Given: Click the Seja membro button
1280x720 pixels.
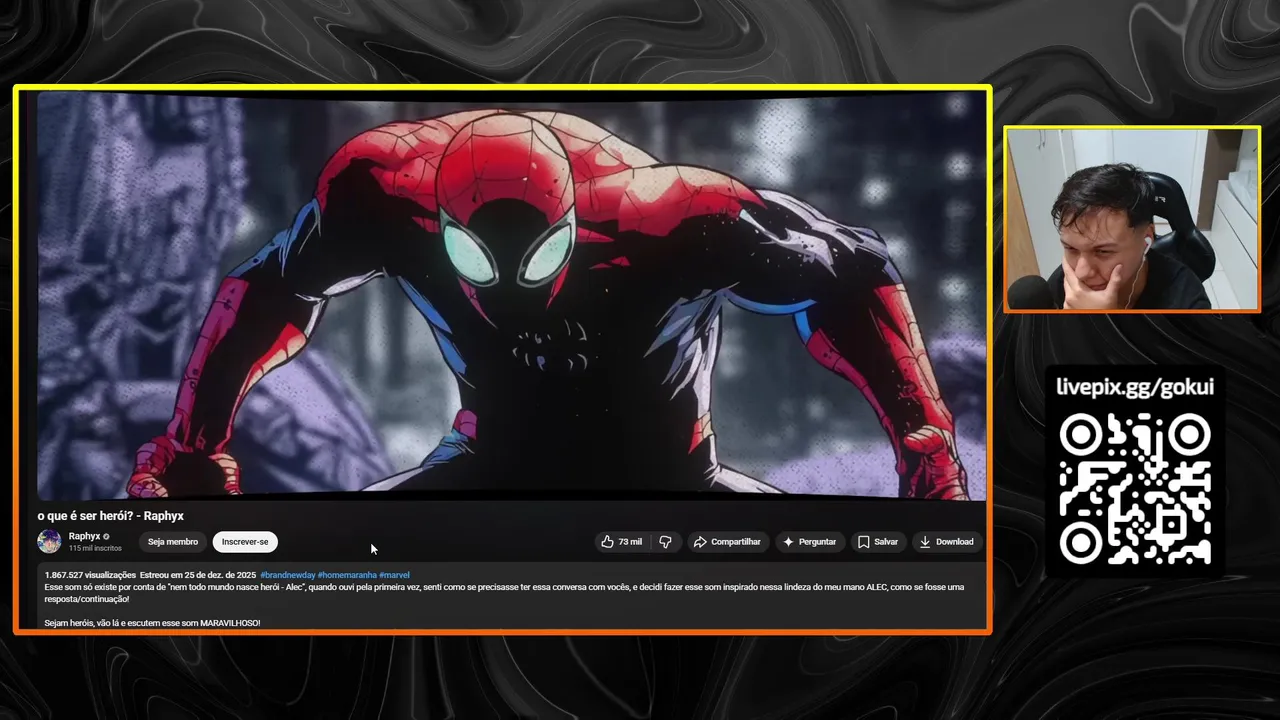Looking at the screenshot, I should (173, 542).
